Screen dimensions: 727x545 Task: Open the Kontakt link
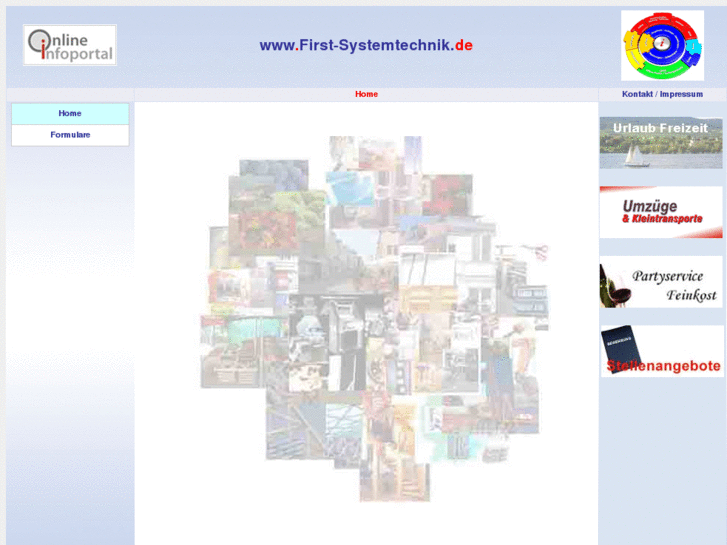coord(637,94)
